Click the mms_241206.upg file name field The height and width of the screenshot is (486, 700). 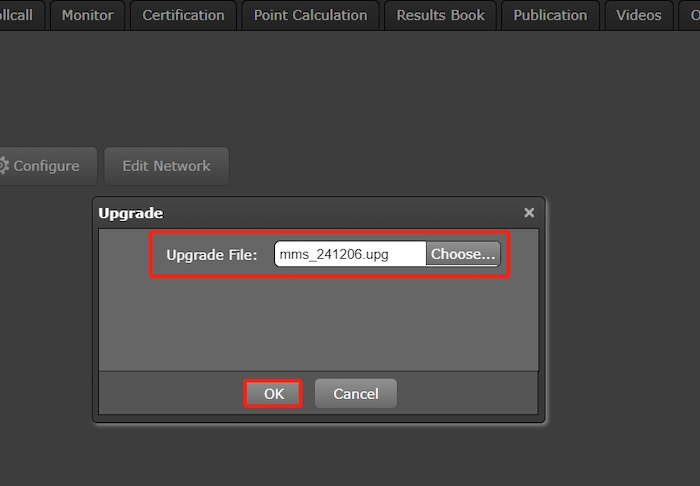(349, 254)
